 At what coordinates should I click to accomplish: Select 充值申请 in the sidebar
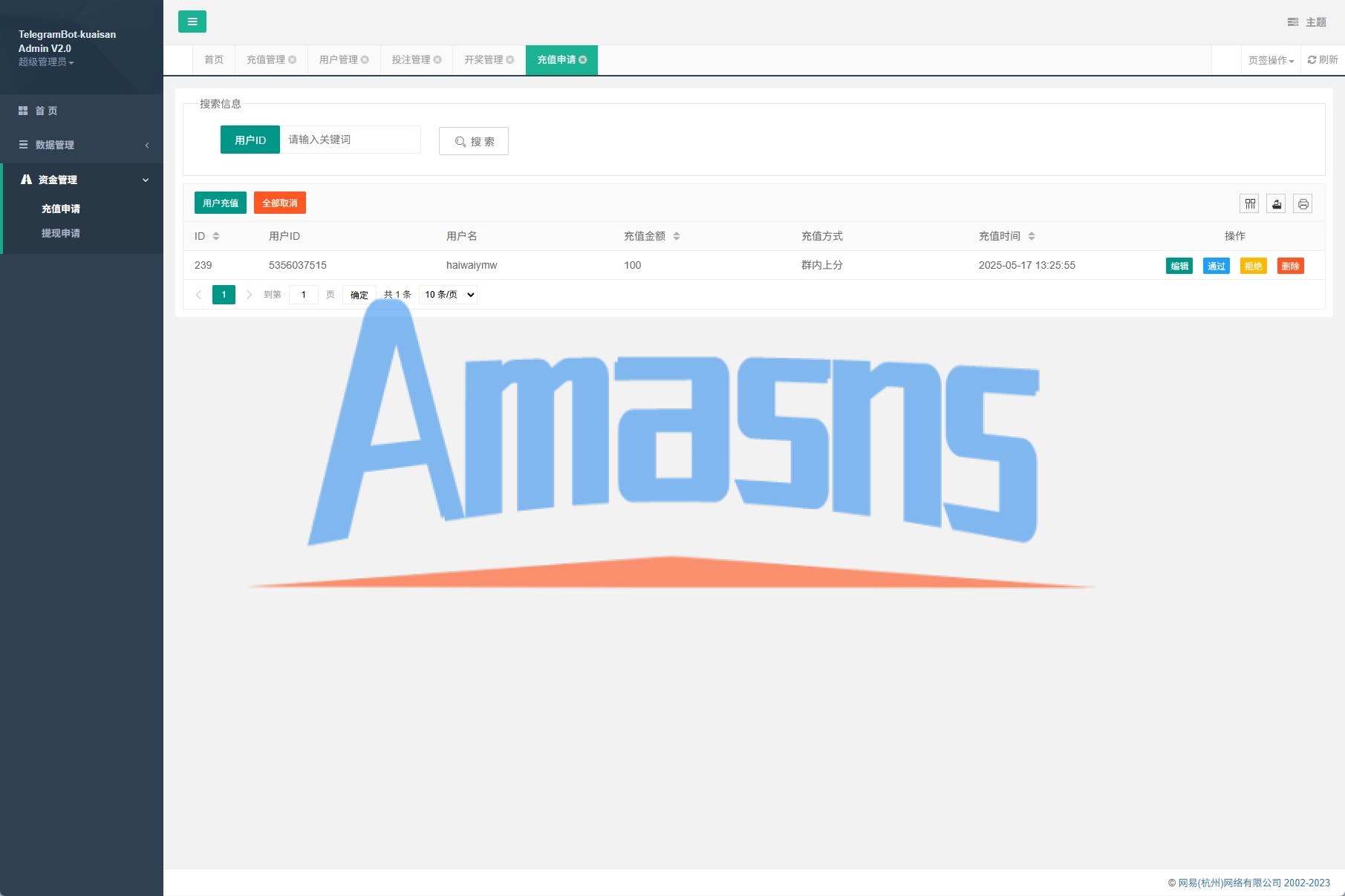61,209
